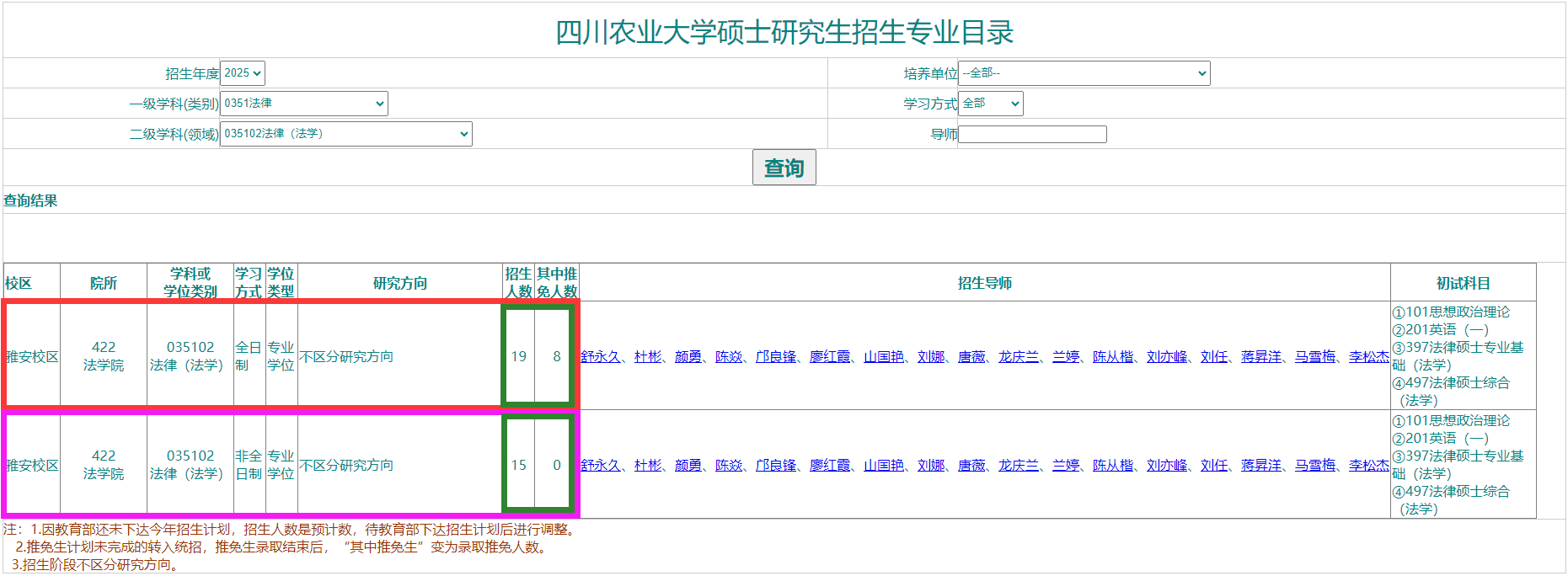Click the 院所 column header

coord(104,284)
